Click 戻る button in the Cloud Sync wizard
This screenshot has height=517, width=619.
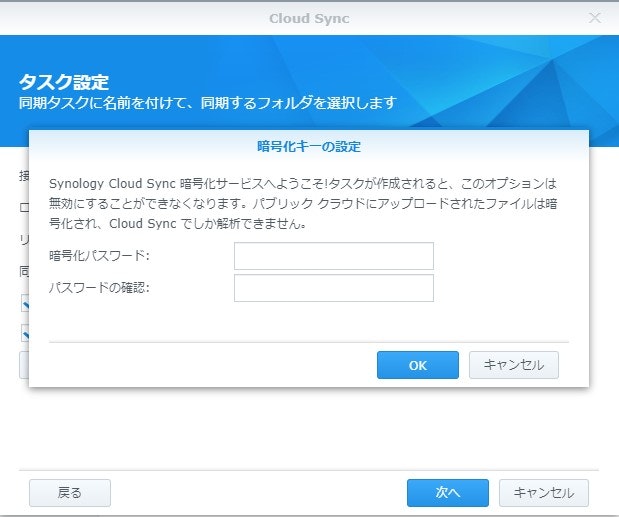(x=70, y=493)
